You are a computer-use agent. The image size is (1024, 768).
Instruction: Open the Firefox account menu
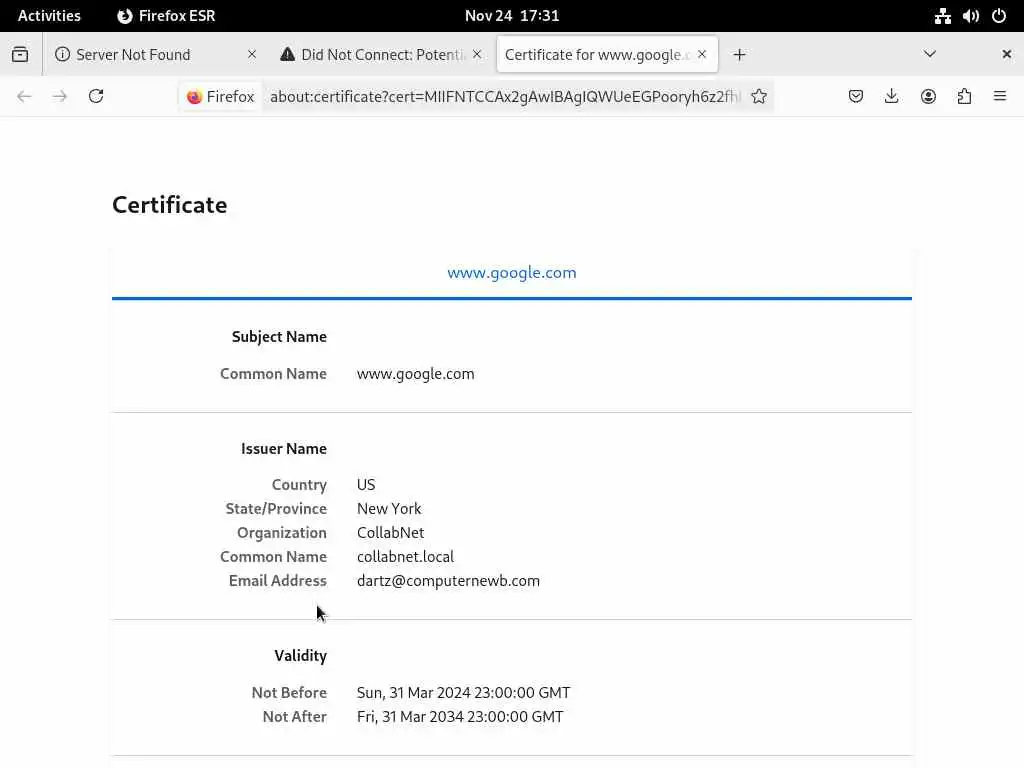[928, 97]
